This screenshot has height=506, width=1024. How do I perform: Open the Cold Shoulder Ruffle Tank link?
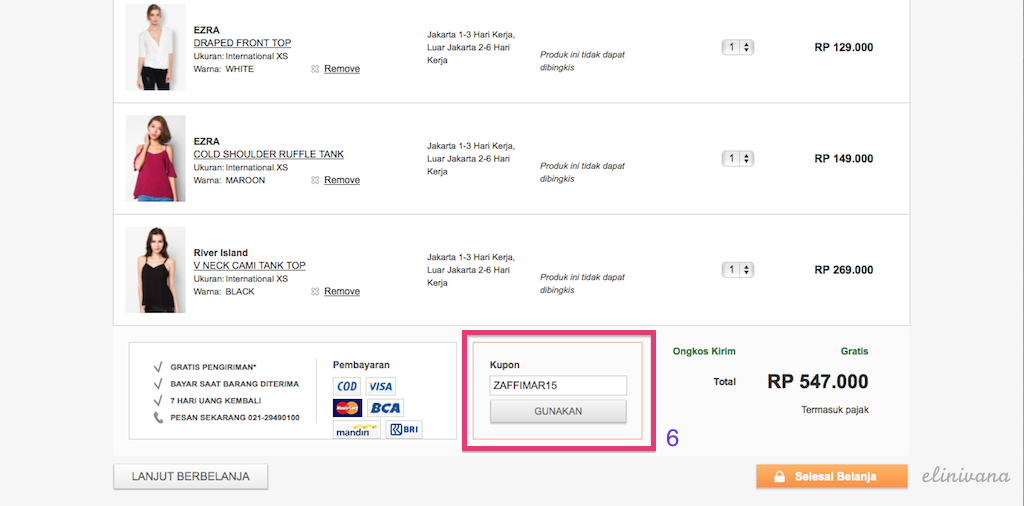click(268, 155)
